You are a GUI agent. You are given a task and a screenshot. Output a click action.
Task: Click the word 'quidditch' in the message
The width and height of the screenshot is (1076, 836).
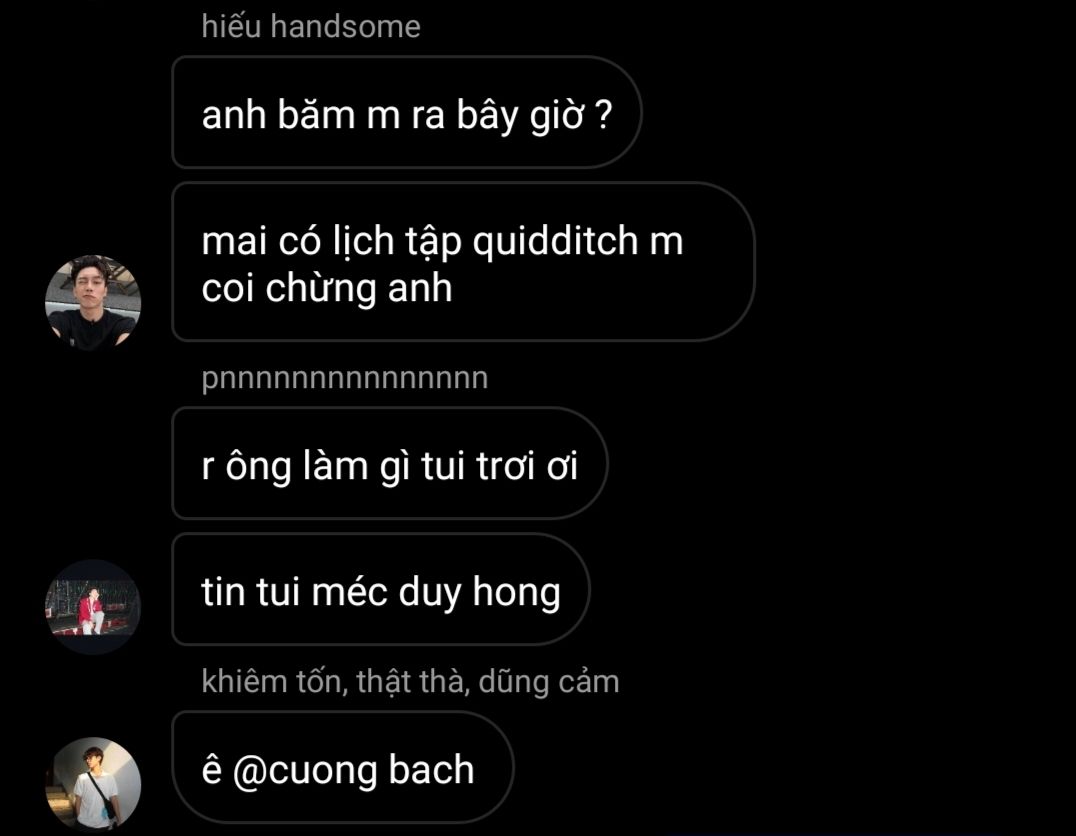(555, 241)
